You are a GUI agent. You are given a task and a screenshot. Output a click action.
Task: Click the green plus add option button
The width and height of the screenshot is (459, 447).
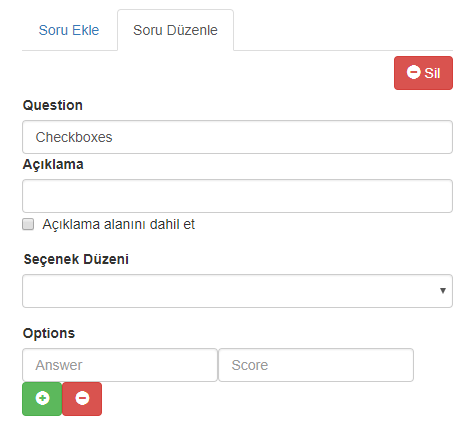click(42, 399)
